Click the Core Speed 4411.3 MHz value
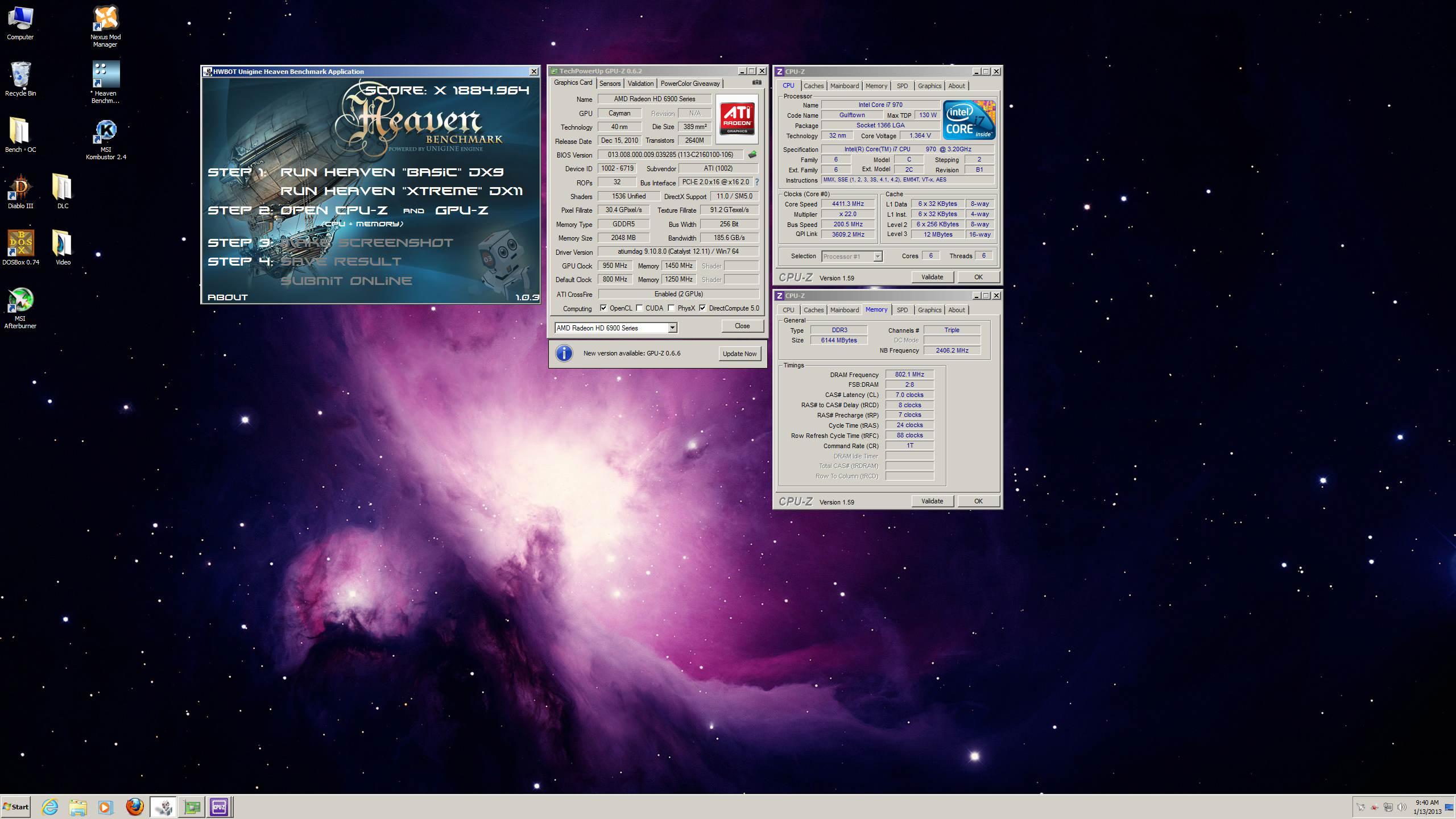Image resolution: width=1456 pixels, height=819 pixels. pos(847,204)
